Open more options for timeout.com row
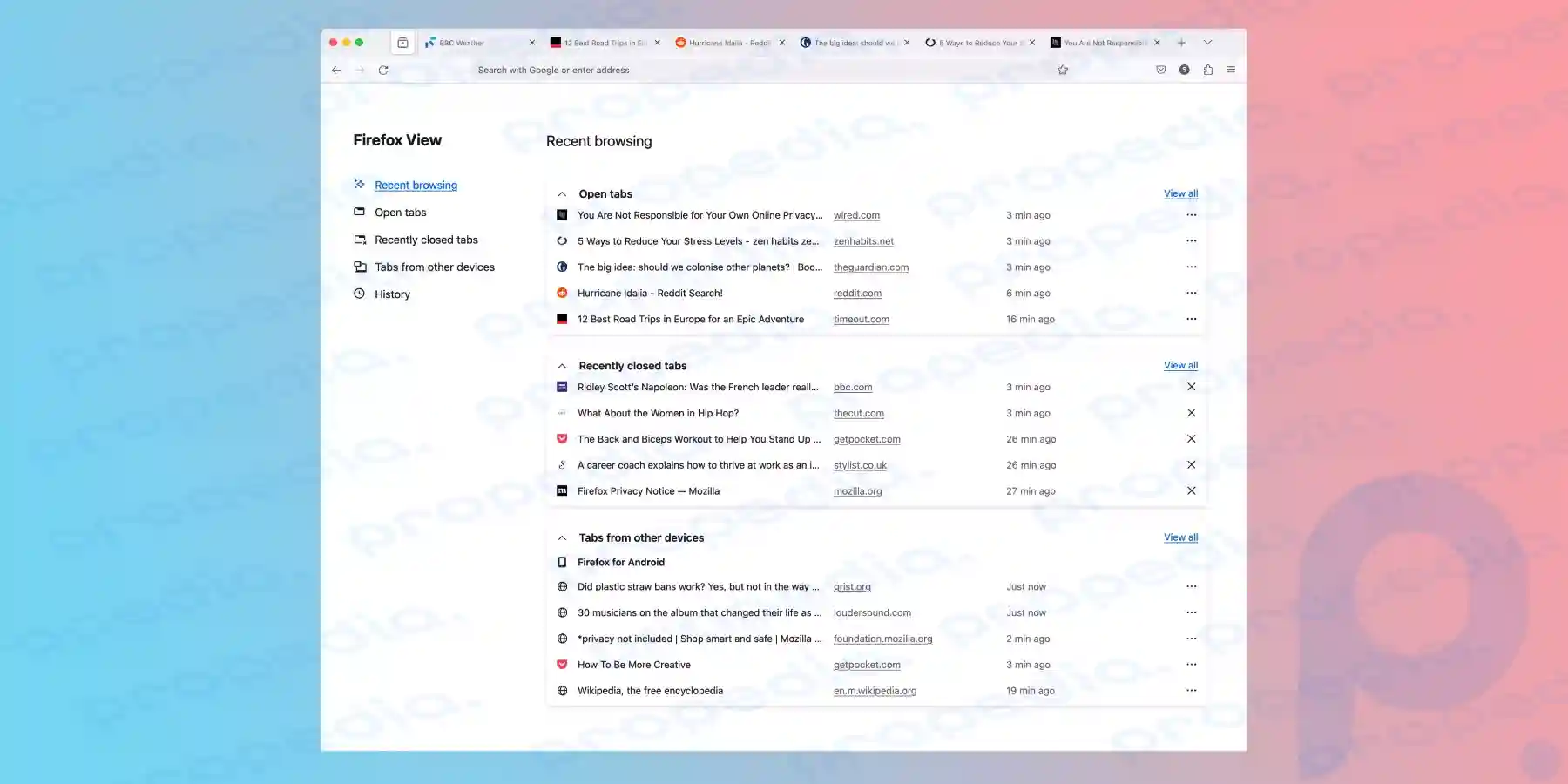Viewport: 1568px width, 784px height. coord(1191,319)
